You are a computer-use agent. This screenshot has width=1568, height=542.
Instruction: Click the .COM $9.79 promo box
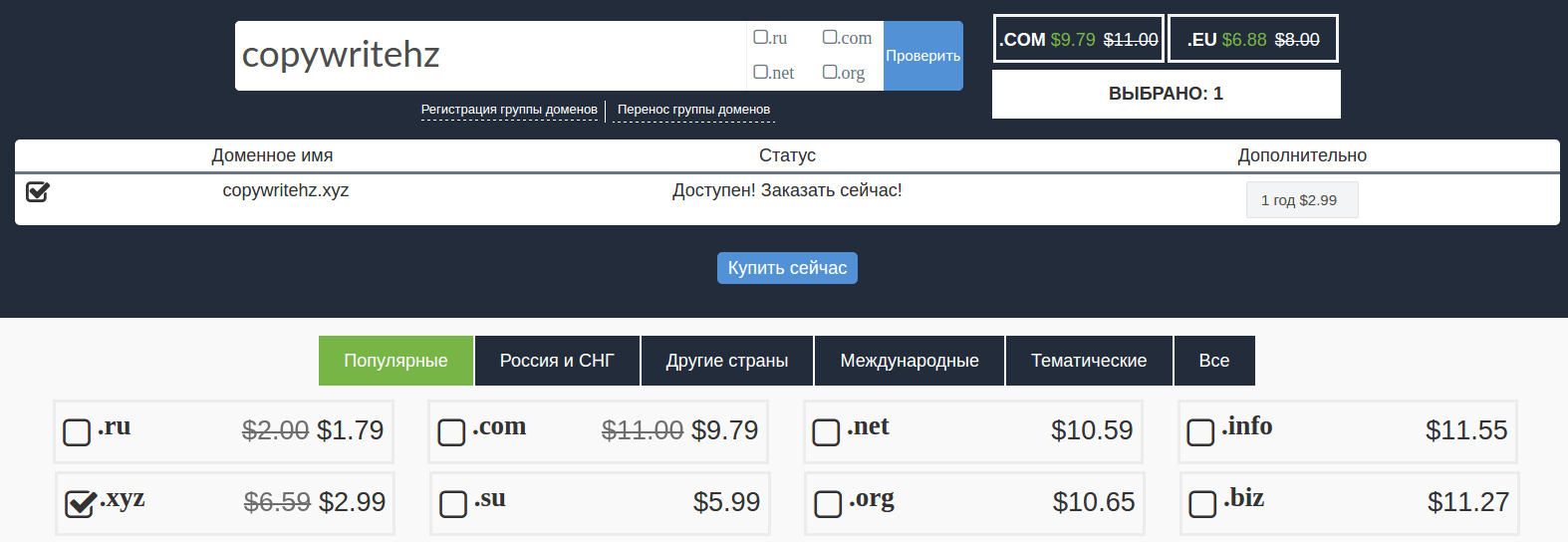[1079, 39]
